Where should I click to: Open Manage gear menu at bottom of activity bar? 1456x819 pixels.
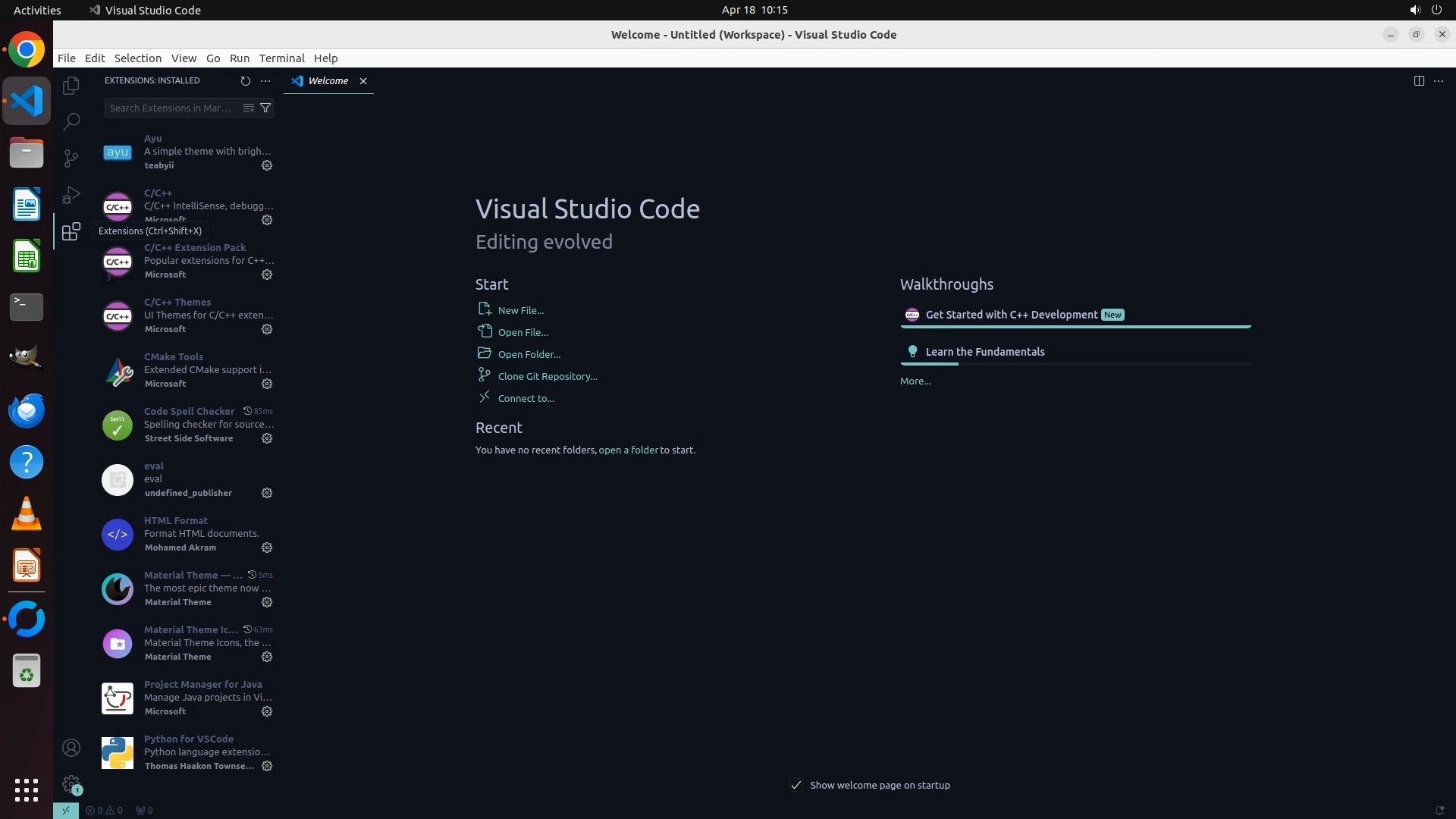pos(71,783)
